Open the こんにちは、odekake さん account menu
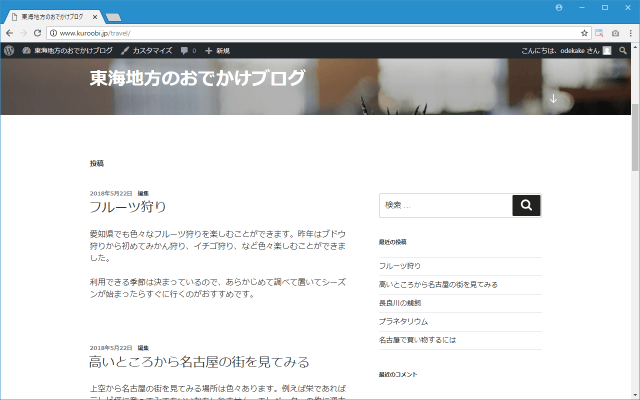The width and height of the screenshot is (640, 400). (566, 51)
